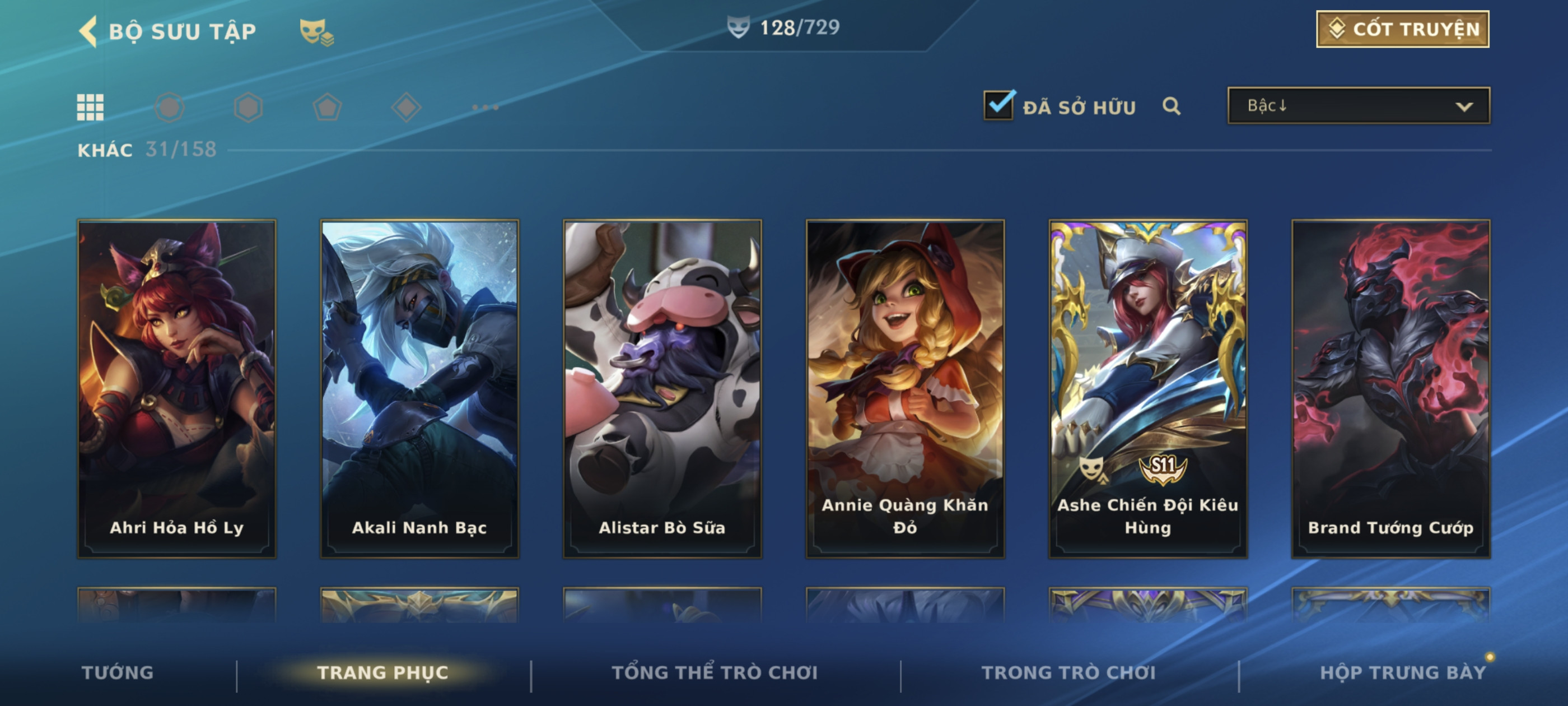Viewport: 1568px width, 706px height.
Task: Open skin search magnifier icon
Action: (1171, 106)
